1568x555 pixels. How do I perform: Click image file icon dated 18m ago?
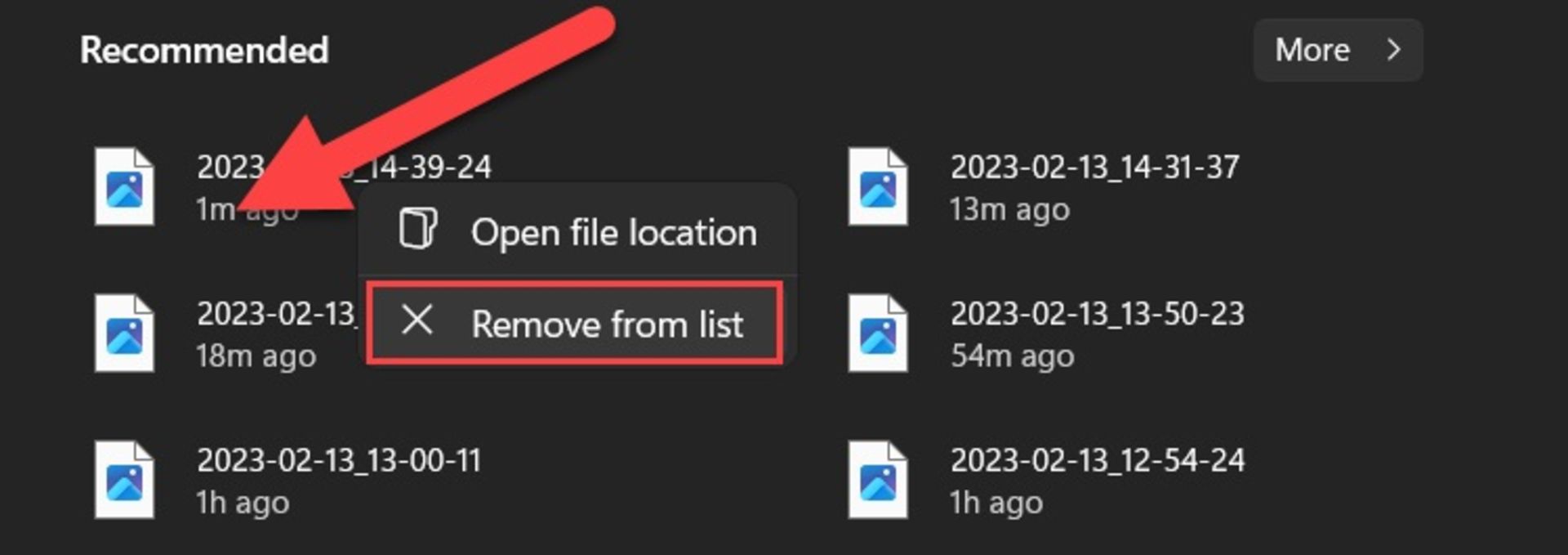124,333
